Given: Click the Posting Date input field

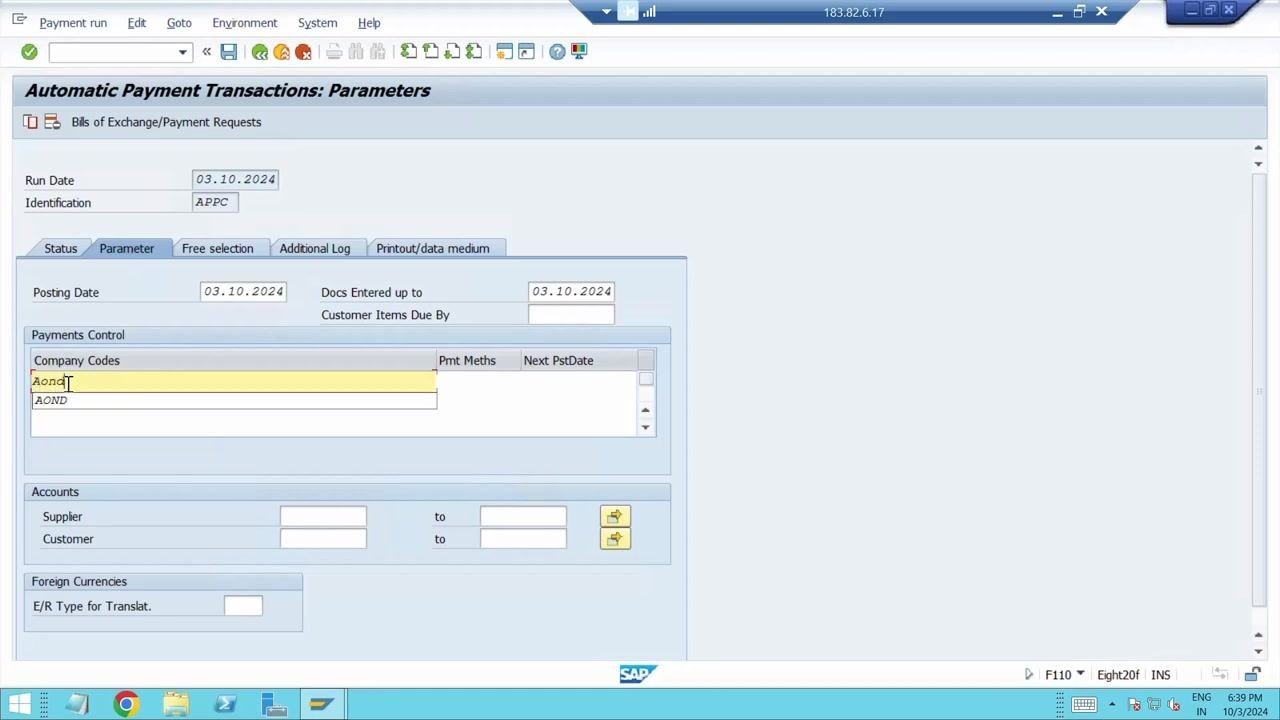Looking at the screenshot, I should pyautogui.click(x=243, y=292).
